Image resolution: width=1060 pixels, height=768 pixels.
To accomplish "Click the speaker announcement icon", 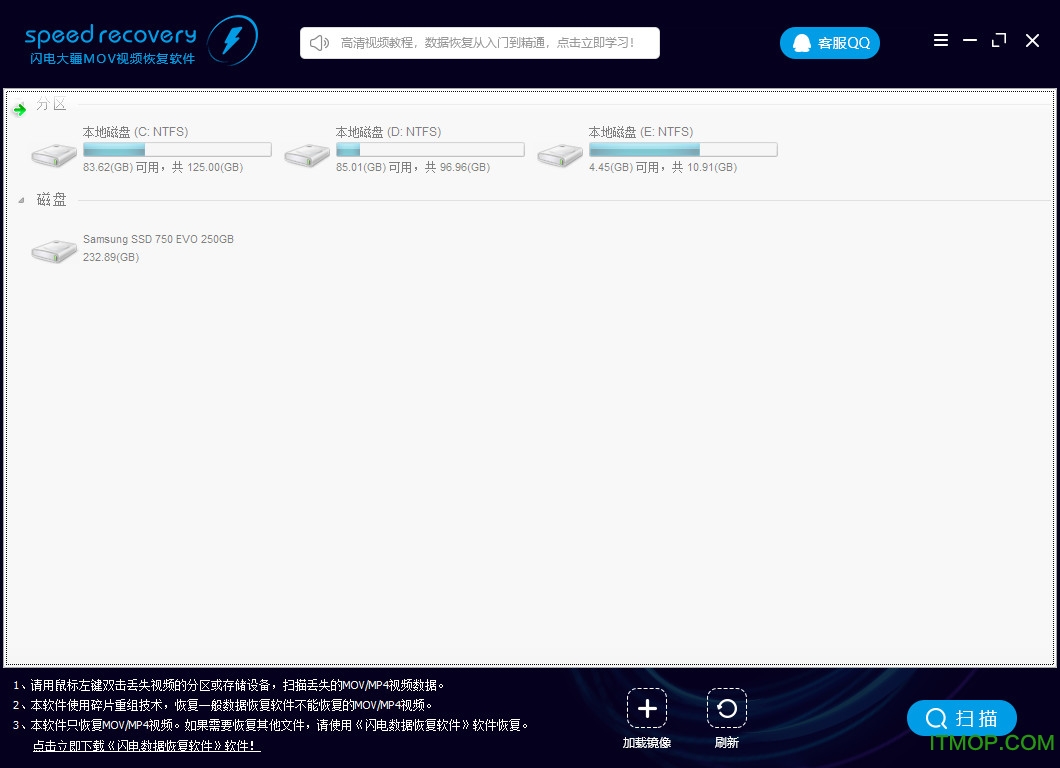I will 319,43.
